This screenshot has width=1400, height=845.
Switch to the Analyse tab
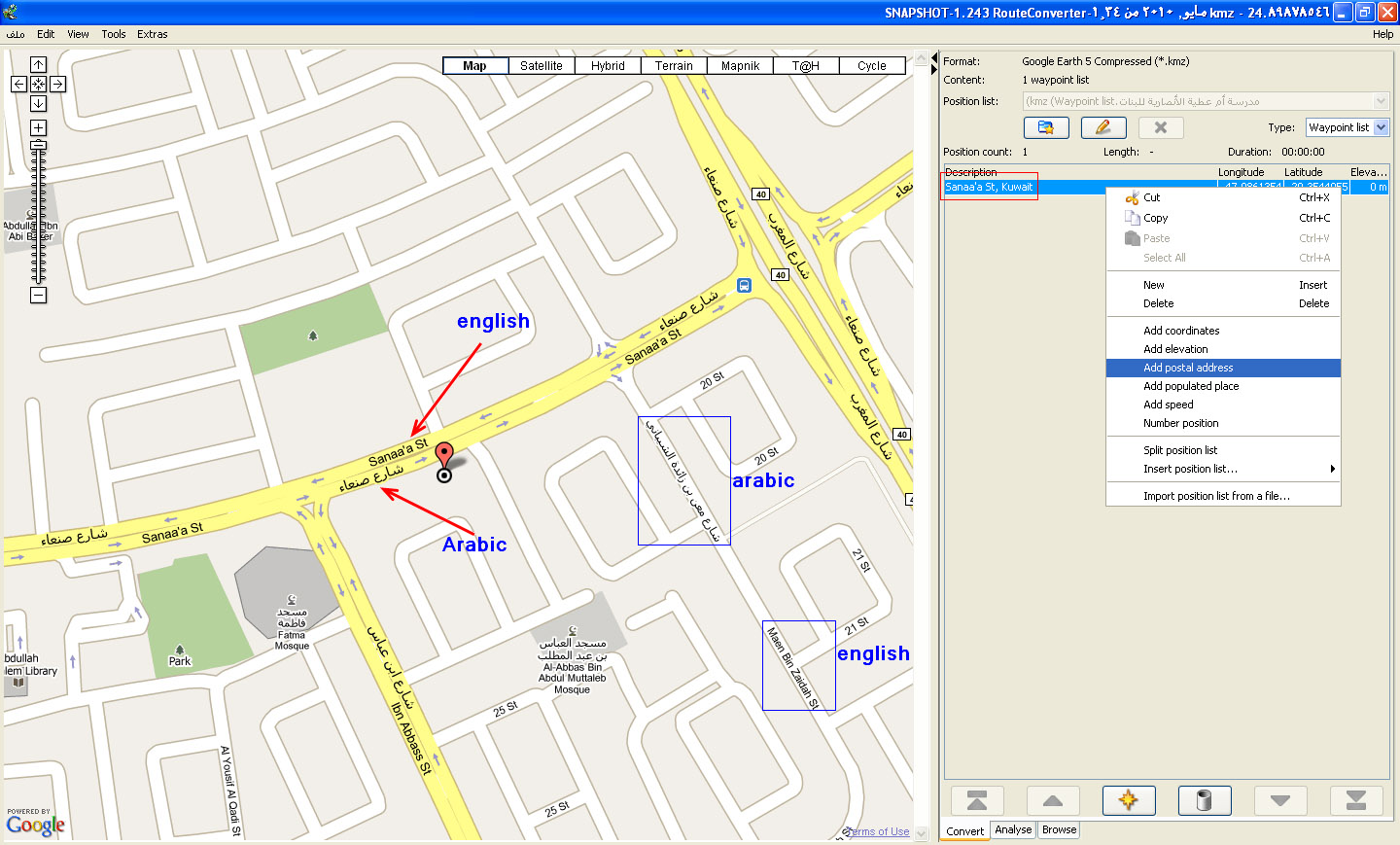(x=1013, y=829)
